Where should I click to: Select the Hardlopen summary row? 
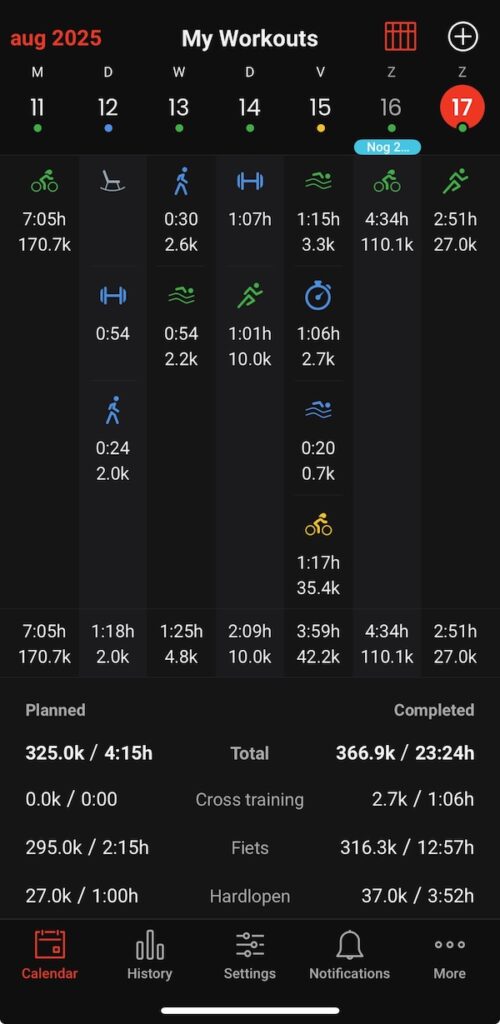tap(250, 895)
